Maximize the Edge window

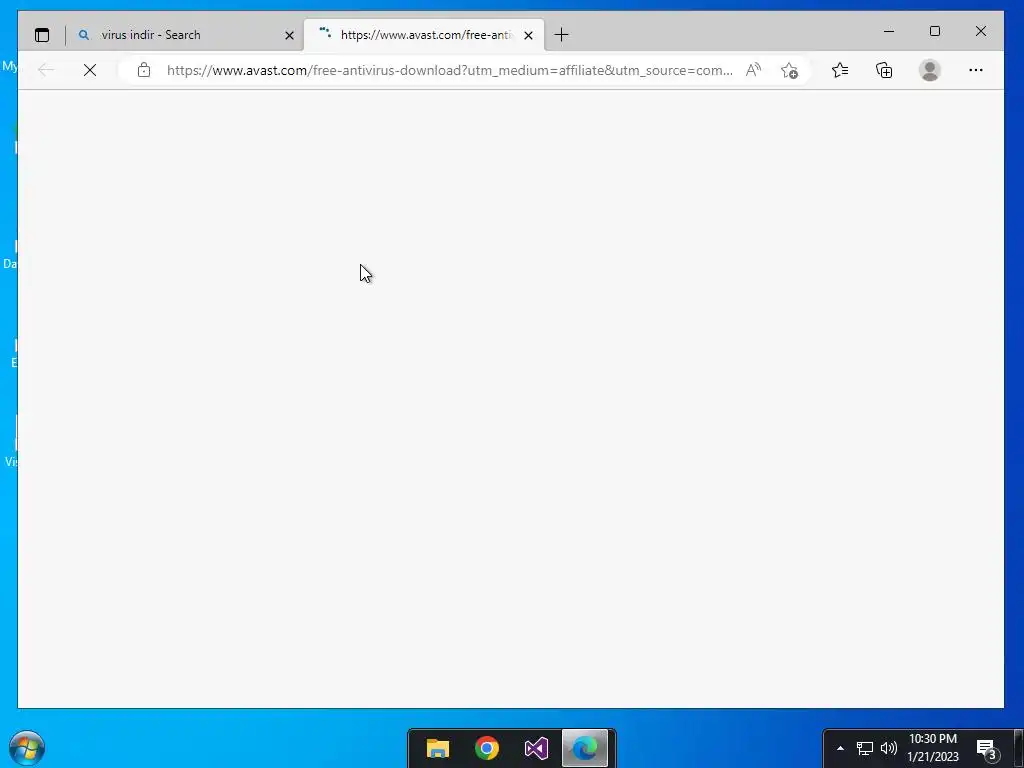pyautogui.click(x=935, y=31)
